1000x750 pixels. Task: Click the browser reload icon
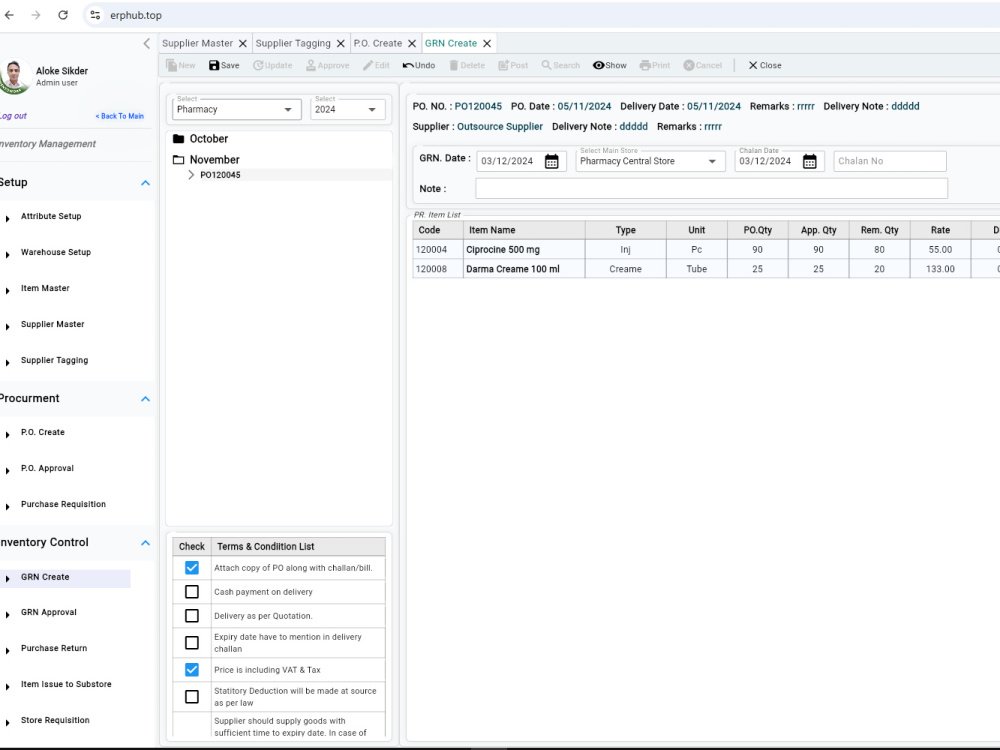point(63,15)
